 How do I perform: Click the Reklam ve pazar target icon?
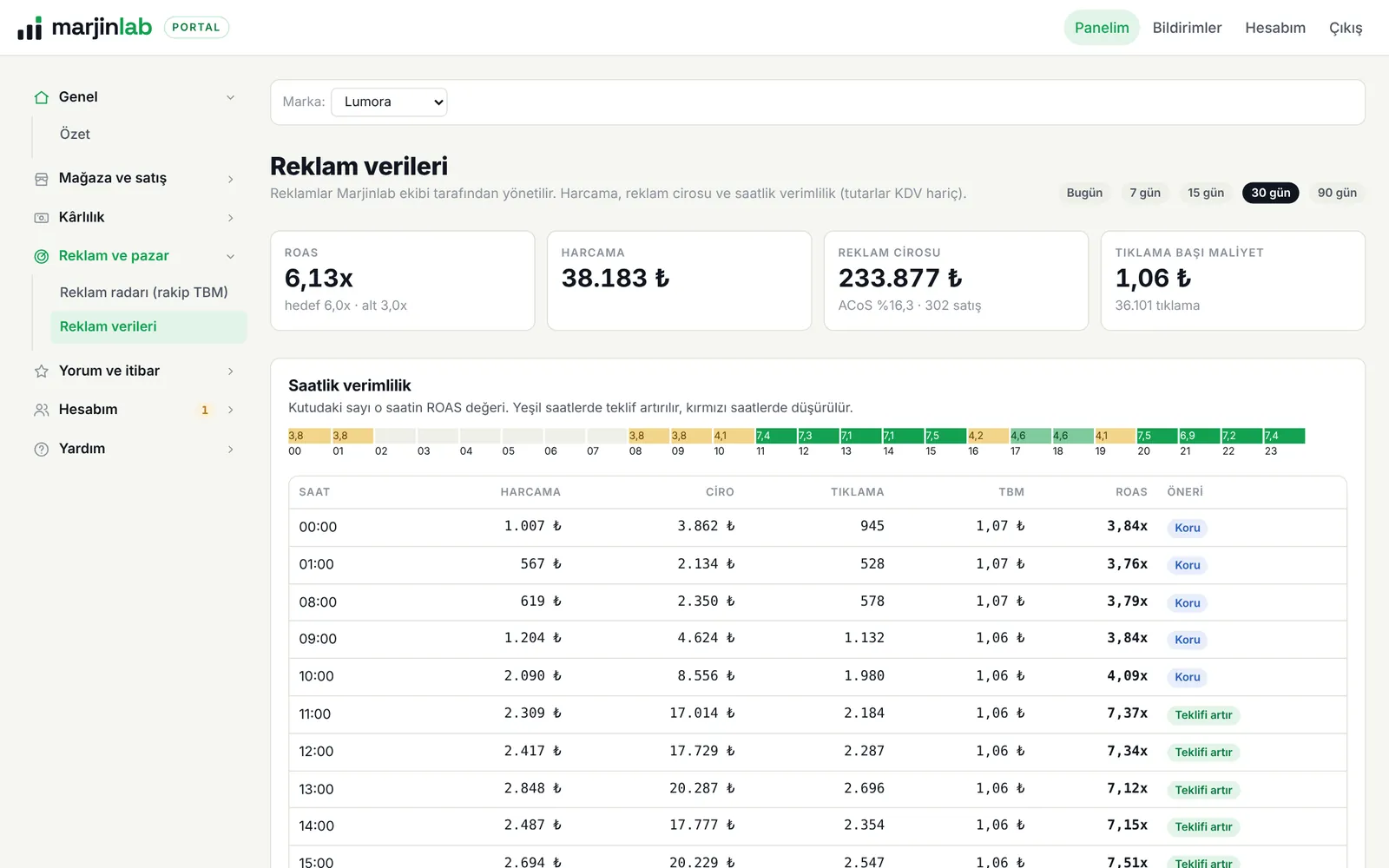[x=41, y=256]
